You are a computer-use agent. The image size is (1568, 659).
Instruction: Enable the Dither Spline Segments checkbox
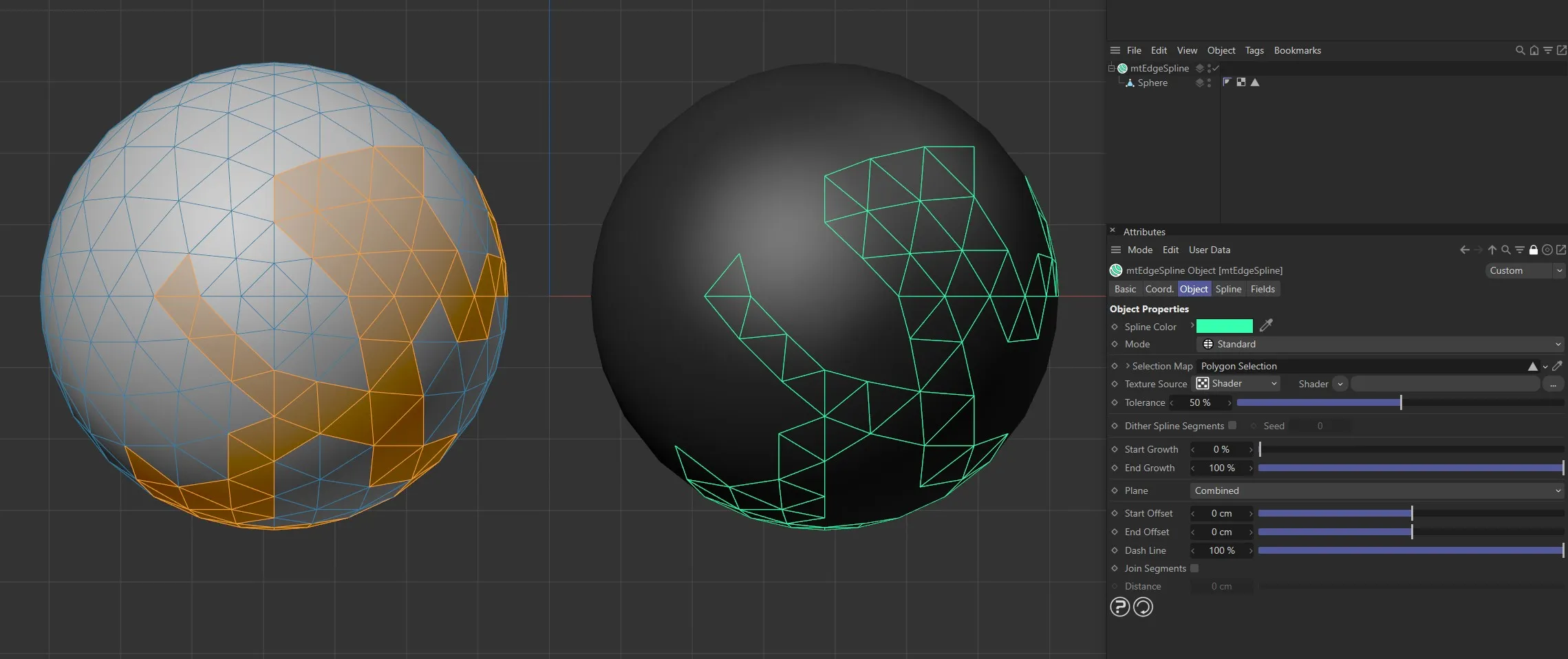(x=1232, y=425)
